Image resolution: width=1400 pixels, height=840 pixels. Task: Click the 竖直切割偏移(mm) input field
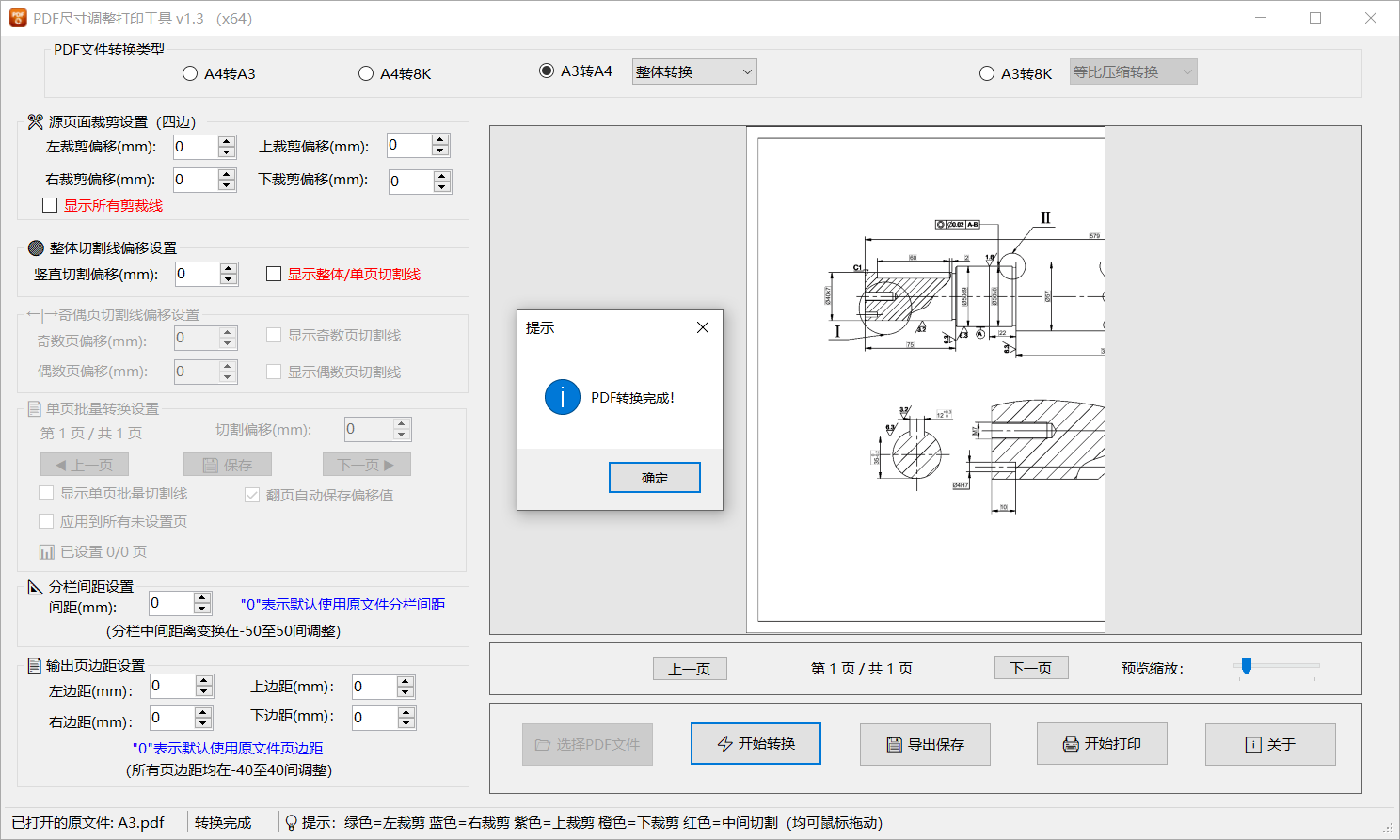(x=198, y=274)
